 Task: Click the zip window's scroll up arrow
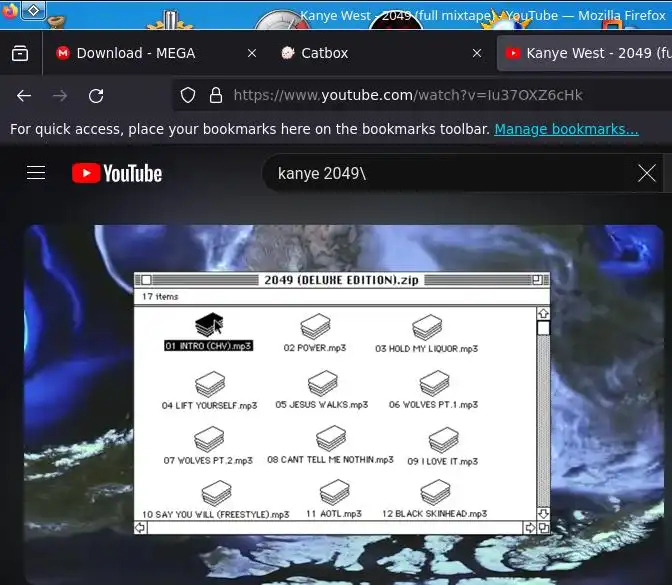click(x=543, y=313)
